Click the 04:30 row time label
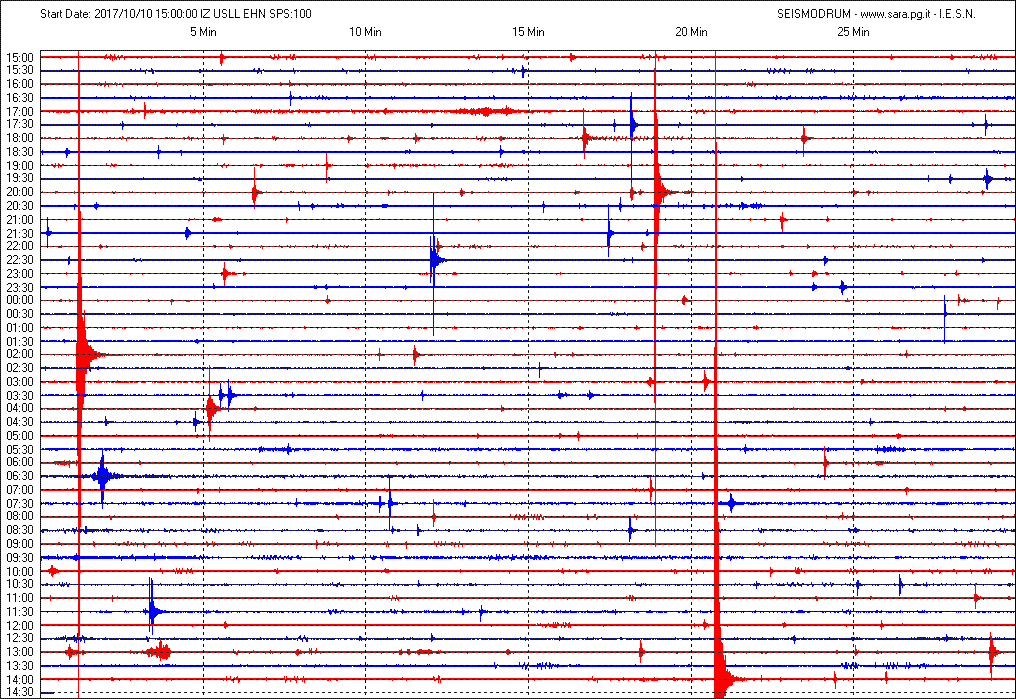The image size is (1016, 699). coord(20,422)
